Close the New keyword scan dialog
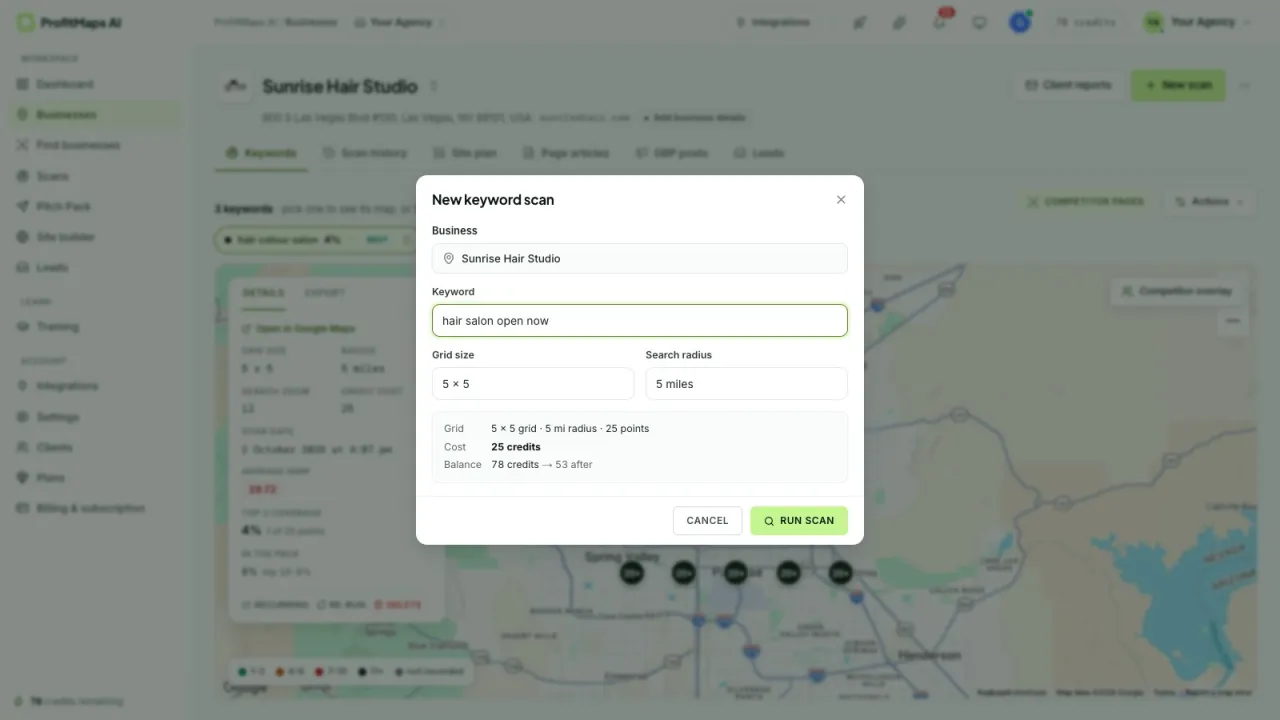Image resolution: width=1280 pixels, height=720 pixels. tap(841, 200)
